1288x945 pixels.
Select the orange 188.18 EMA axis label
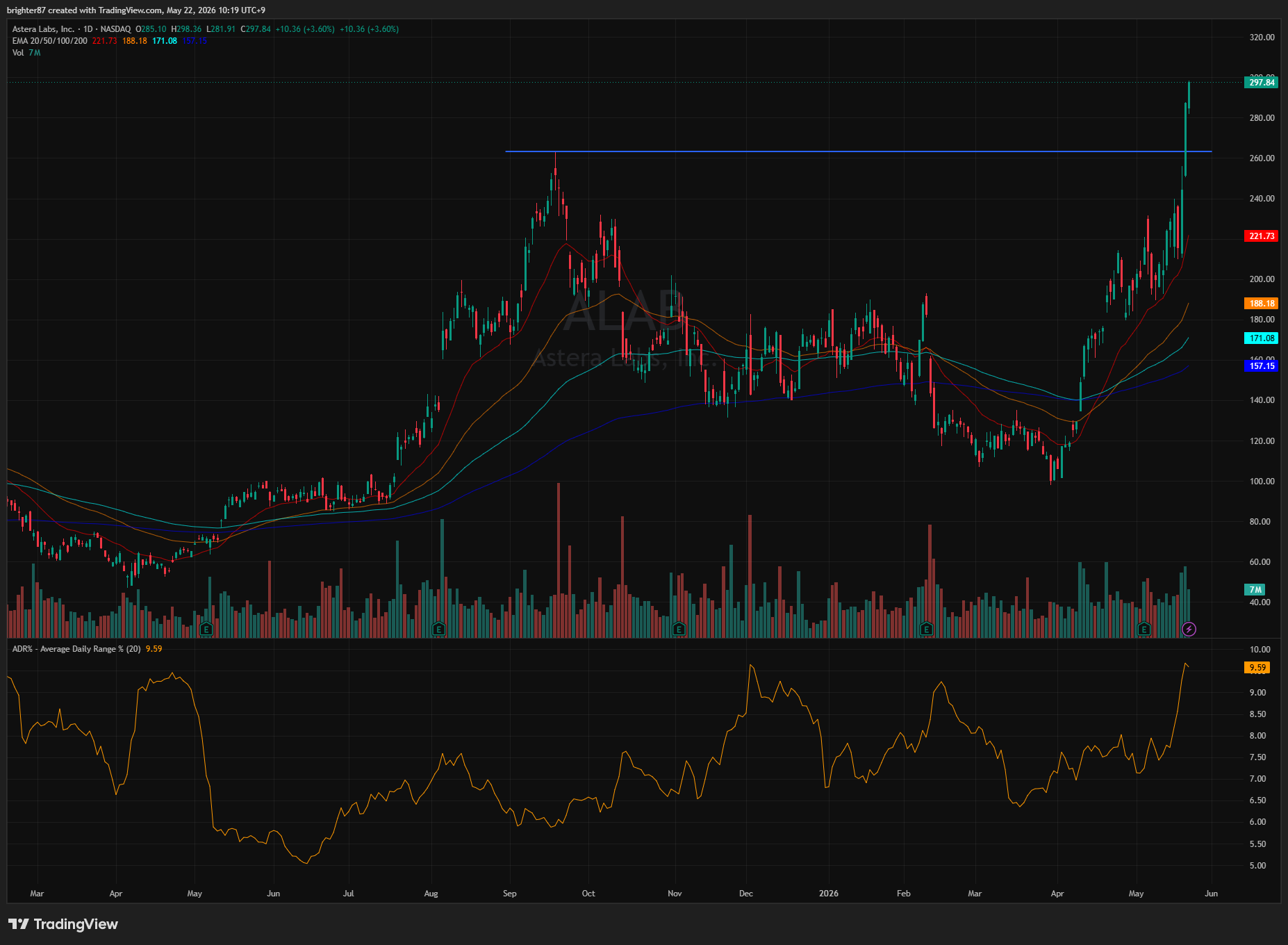(x=1262, y=304)
